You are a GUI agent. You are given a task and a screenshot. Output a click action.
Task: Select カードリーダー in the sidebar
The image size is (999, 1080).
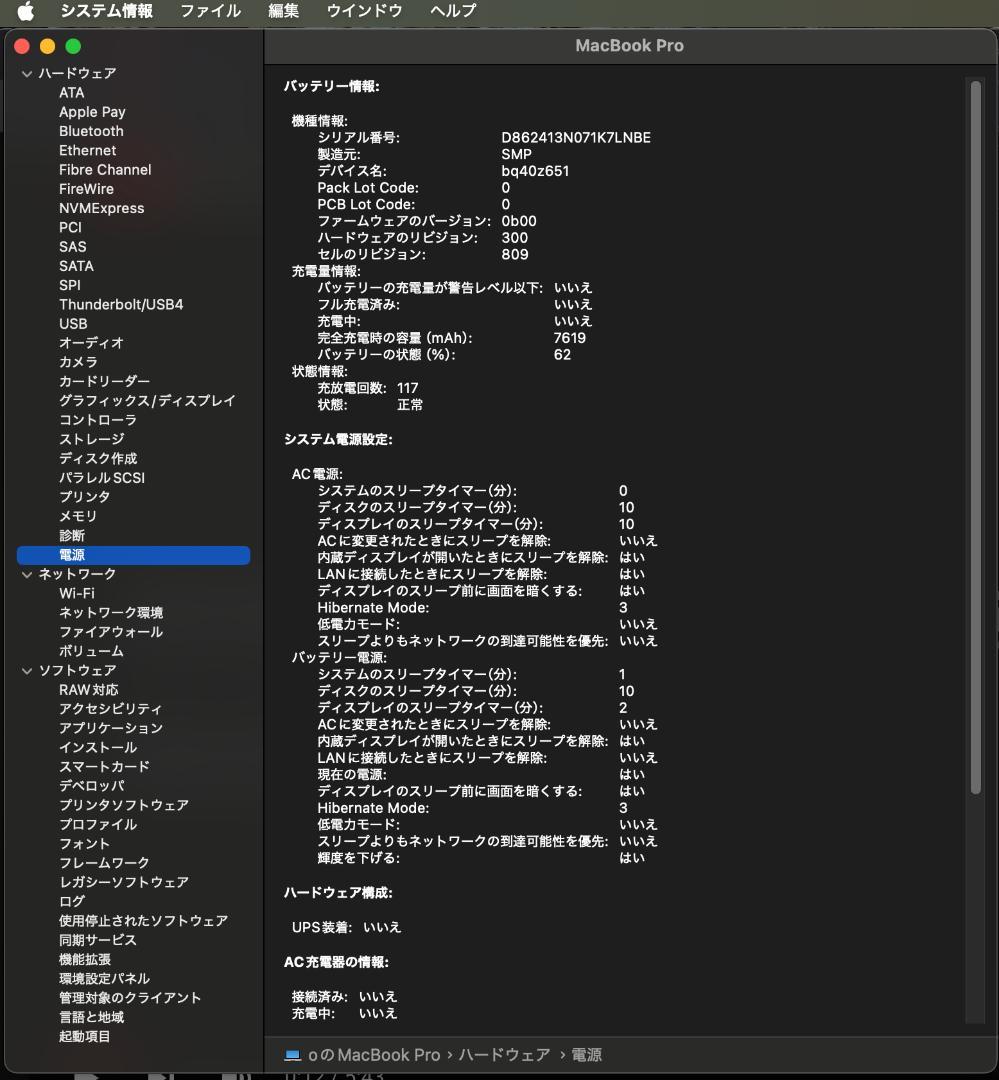[105, 382]
